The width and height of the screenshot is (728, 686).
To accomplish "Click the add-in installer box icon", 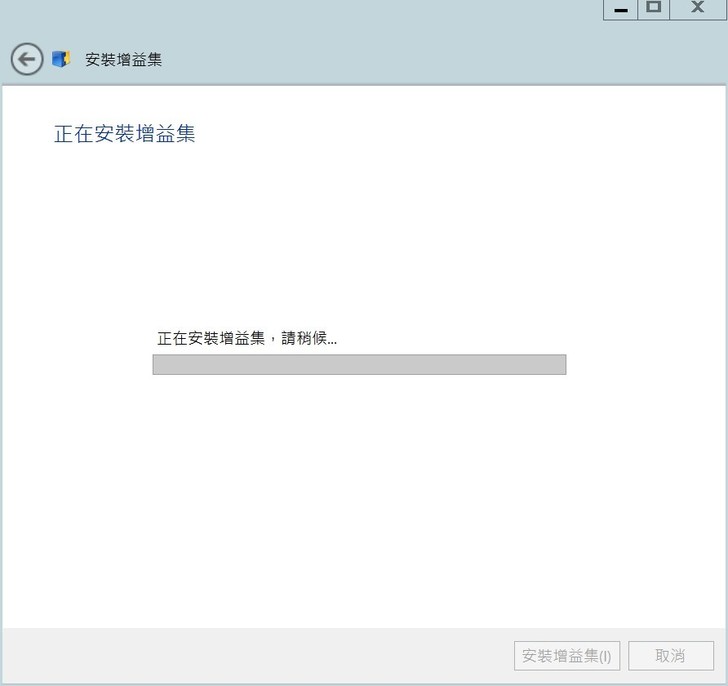I will click(x=61, y=59).
